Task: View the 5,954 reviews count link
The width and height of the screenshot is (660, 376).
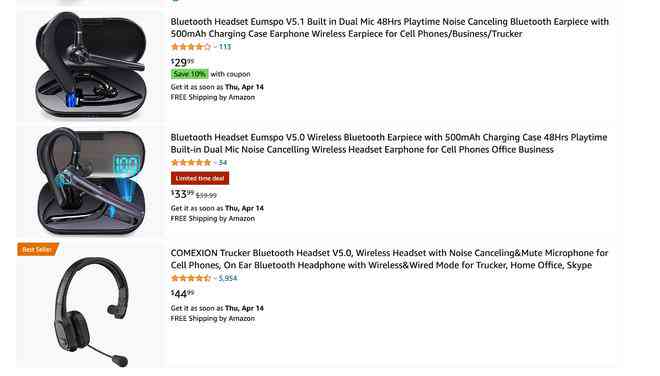Action: pyautogui.click(x=228, y=278)
